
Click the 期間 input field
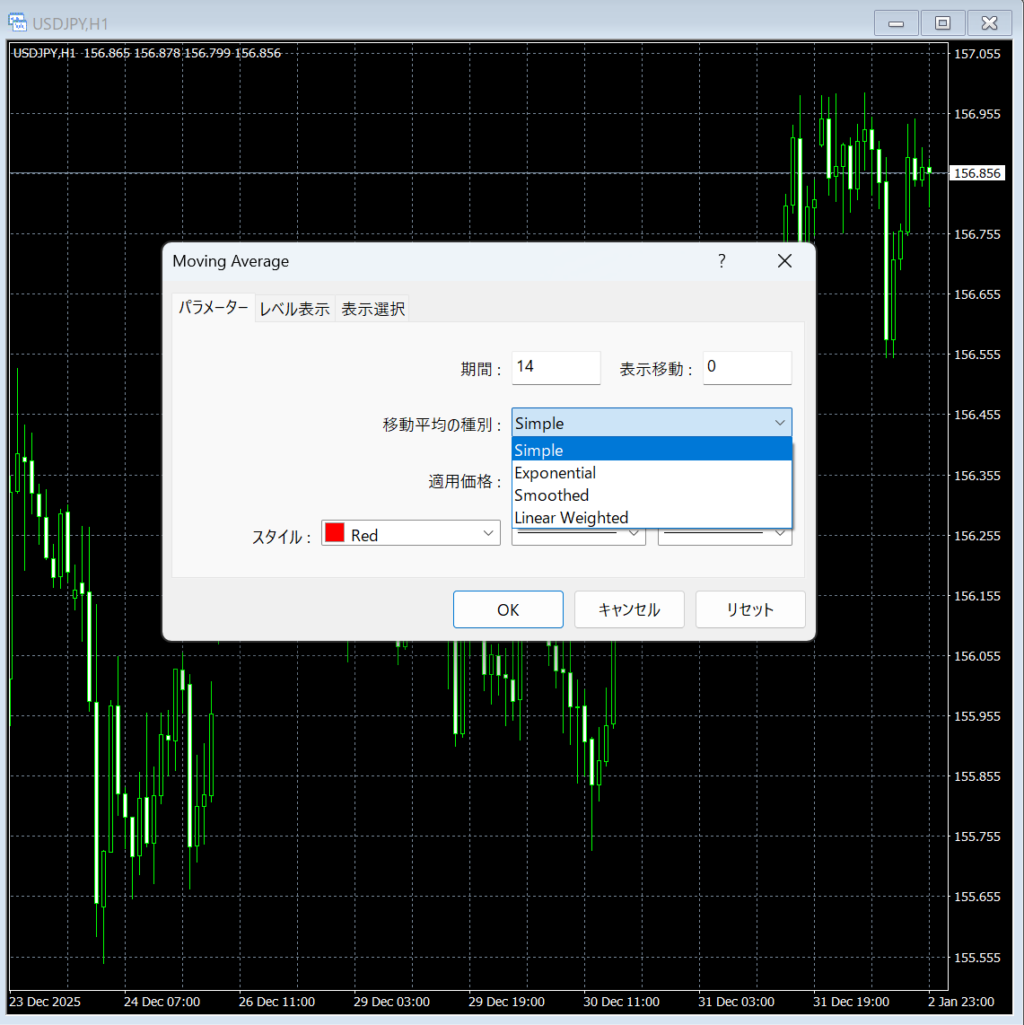pyautogui.click(x=555, y=367)
